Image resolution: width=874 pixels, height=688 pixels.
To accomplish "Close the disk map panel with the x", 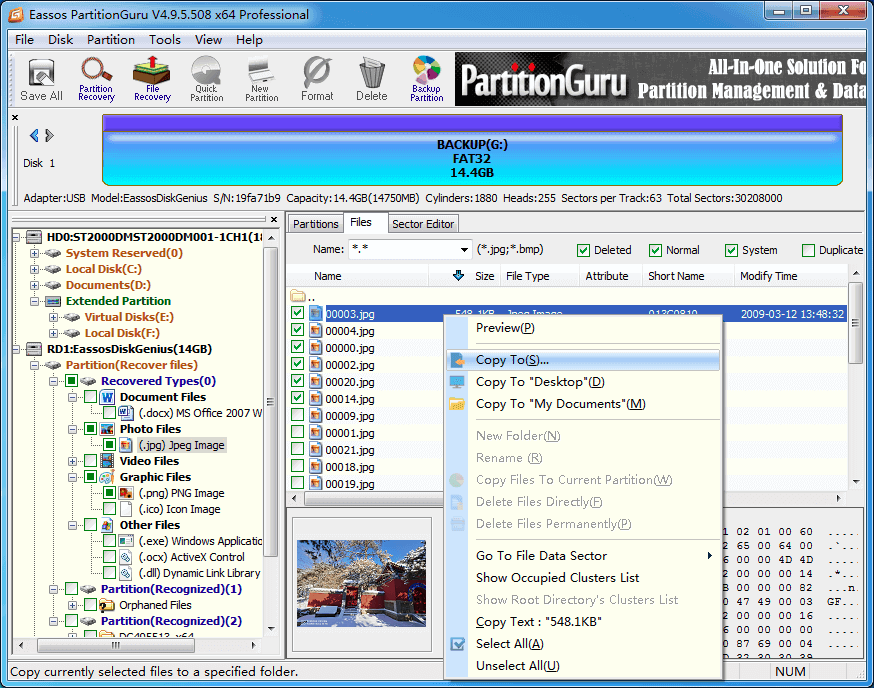I will click(15, 117).
